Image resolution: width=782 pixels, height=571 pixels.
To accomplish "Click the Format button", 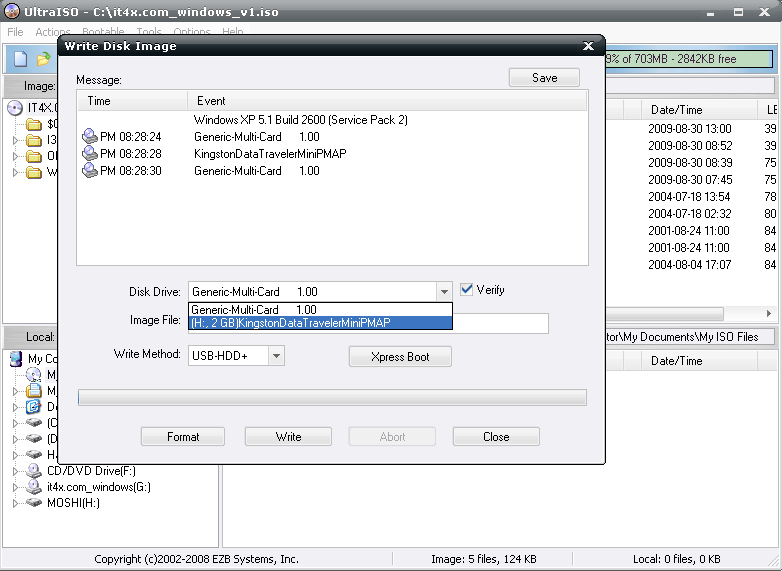I will pyautogui.click(x=183, y=437).
